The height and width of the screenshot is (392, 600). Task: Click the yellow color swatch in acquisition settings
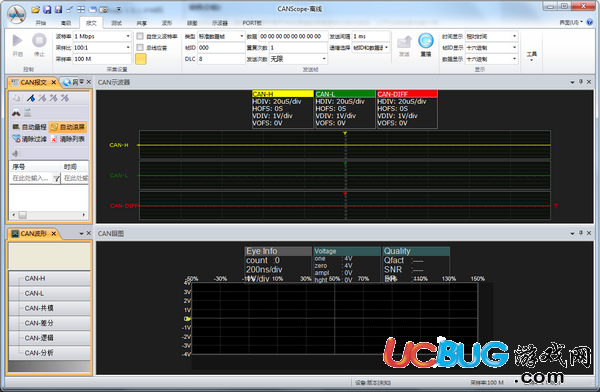click(x=140, y=59)
